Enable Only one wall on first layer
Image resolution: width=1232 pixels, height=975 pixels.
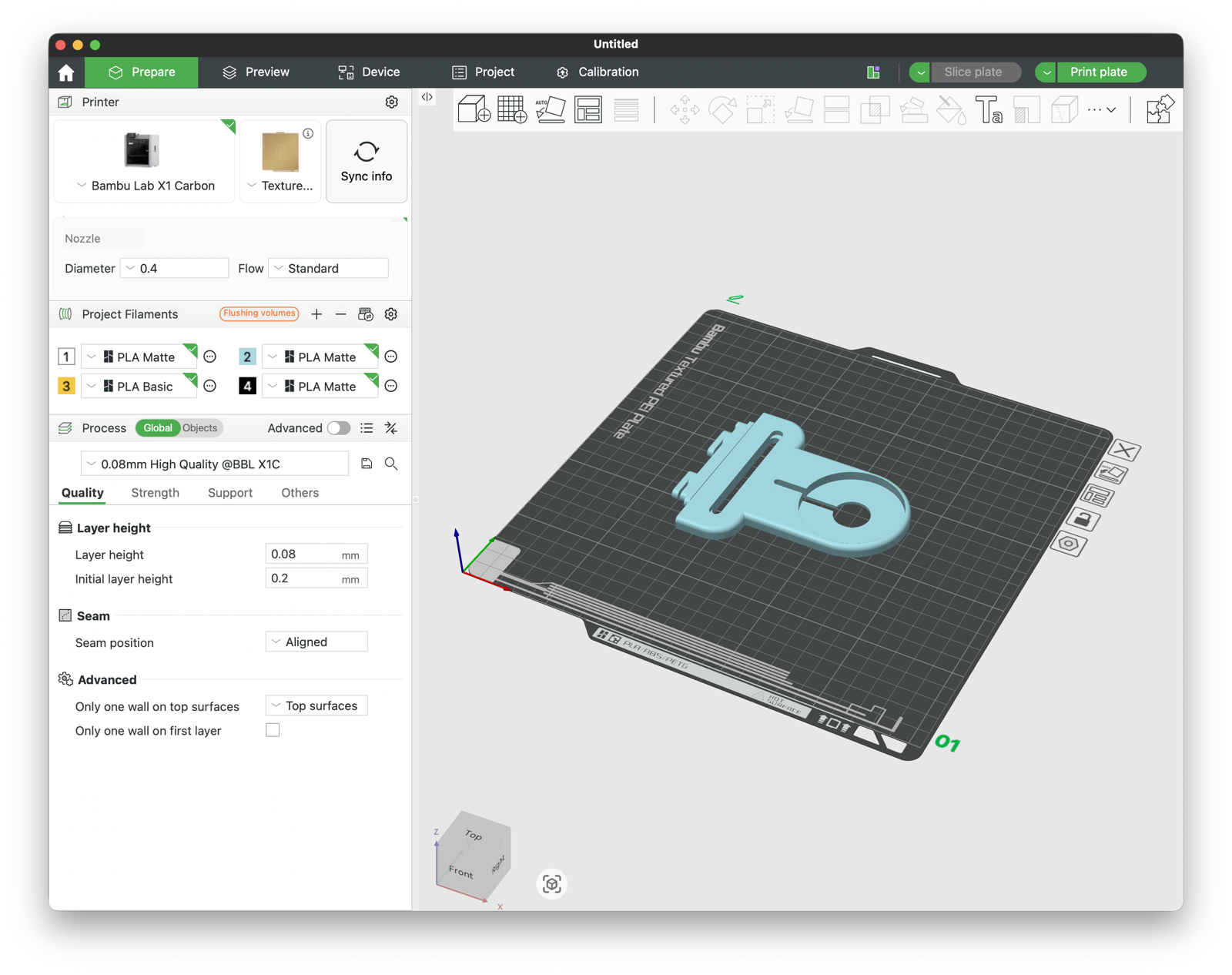[273, 730]
